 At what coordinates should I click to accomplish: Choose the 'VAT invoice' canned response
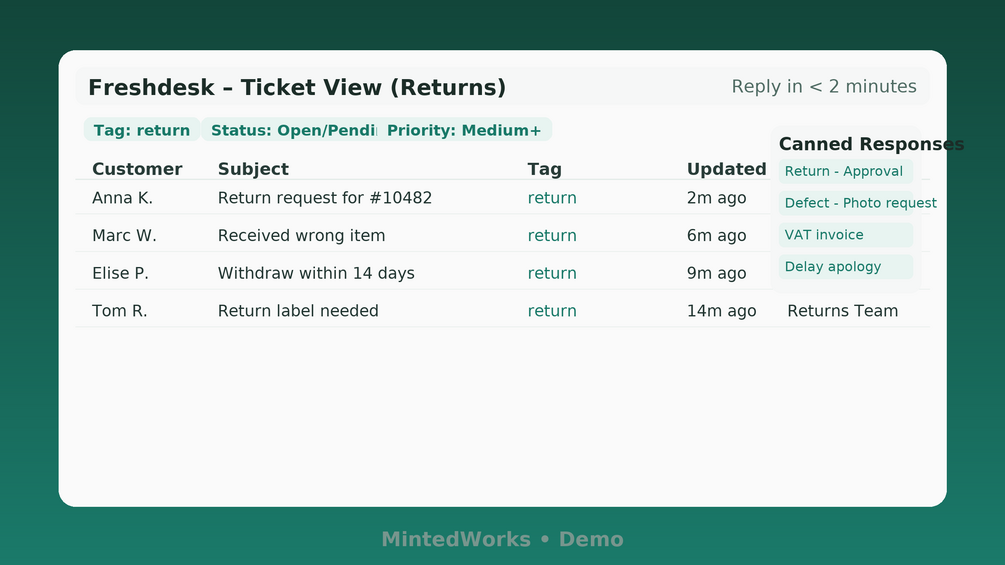point(845,234)
